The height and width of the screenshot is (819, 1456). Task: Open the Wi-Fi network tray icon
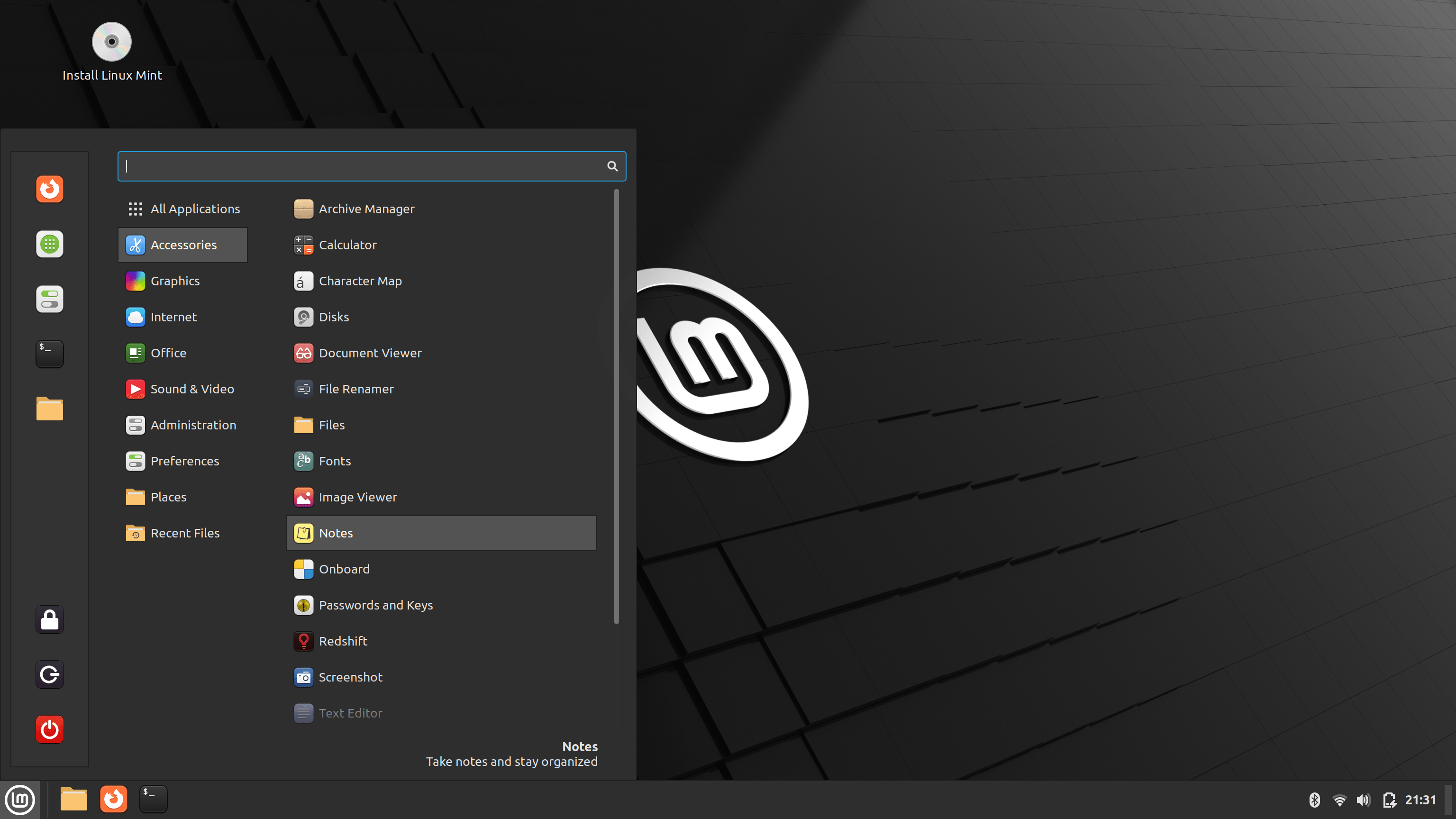[1339, 800]
